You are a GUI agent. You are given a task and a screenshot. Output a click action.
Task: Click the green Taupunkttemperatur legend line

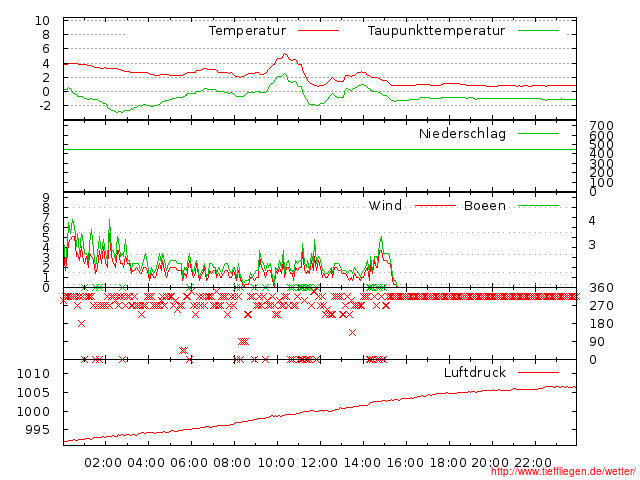pos(538,31)
